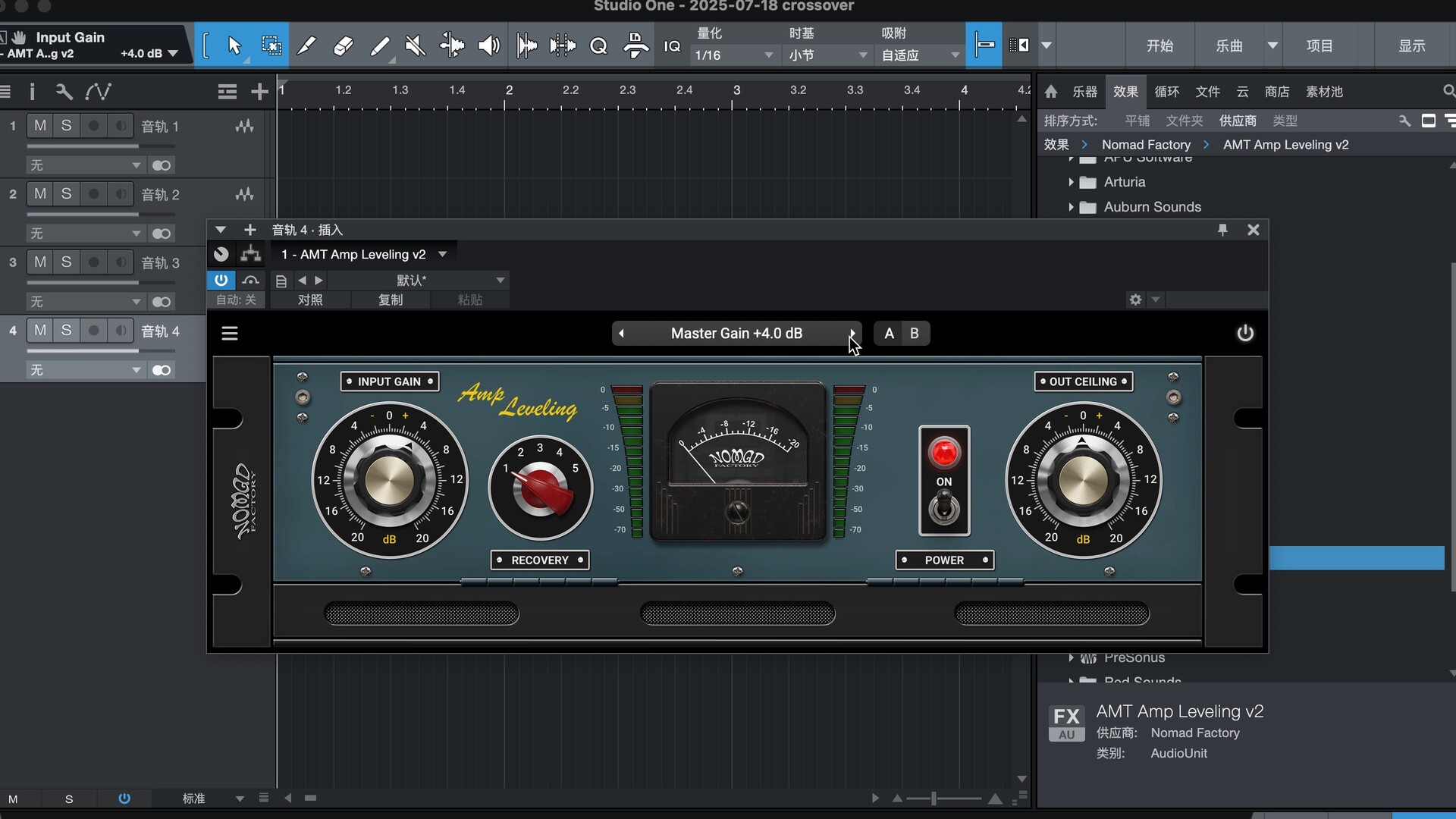
Task: Select the Eraser tool
Action: 343,46
